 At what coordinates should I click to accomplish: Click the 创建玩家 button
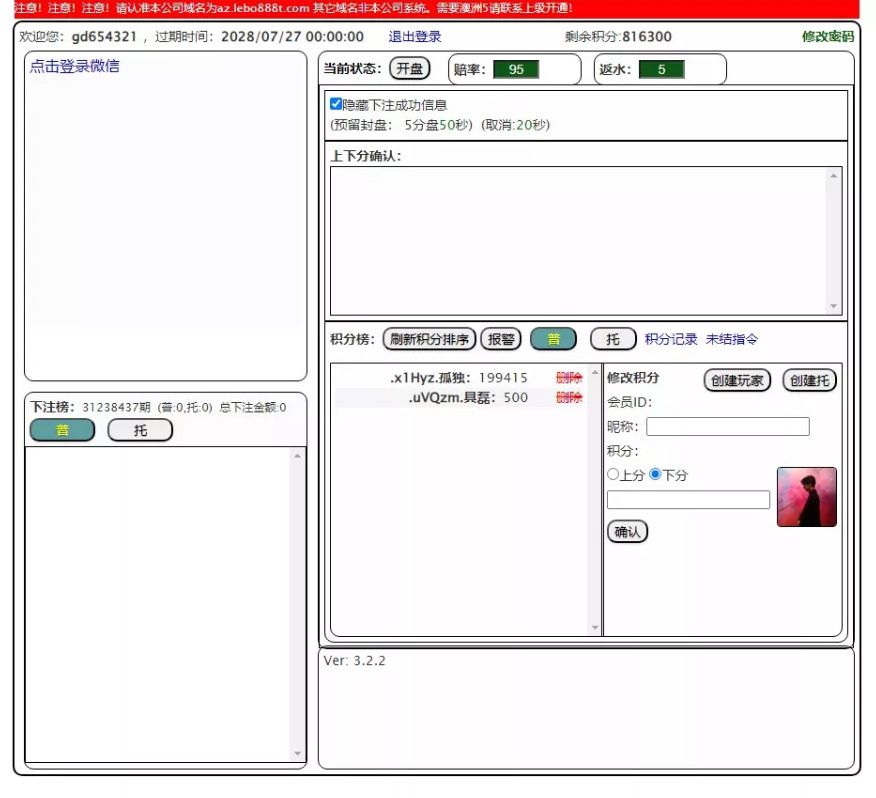[737, 381]
